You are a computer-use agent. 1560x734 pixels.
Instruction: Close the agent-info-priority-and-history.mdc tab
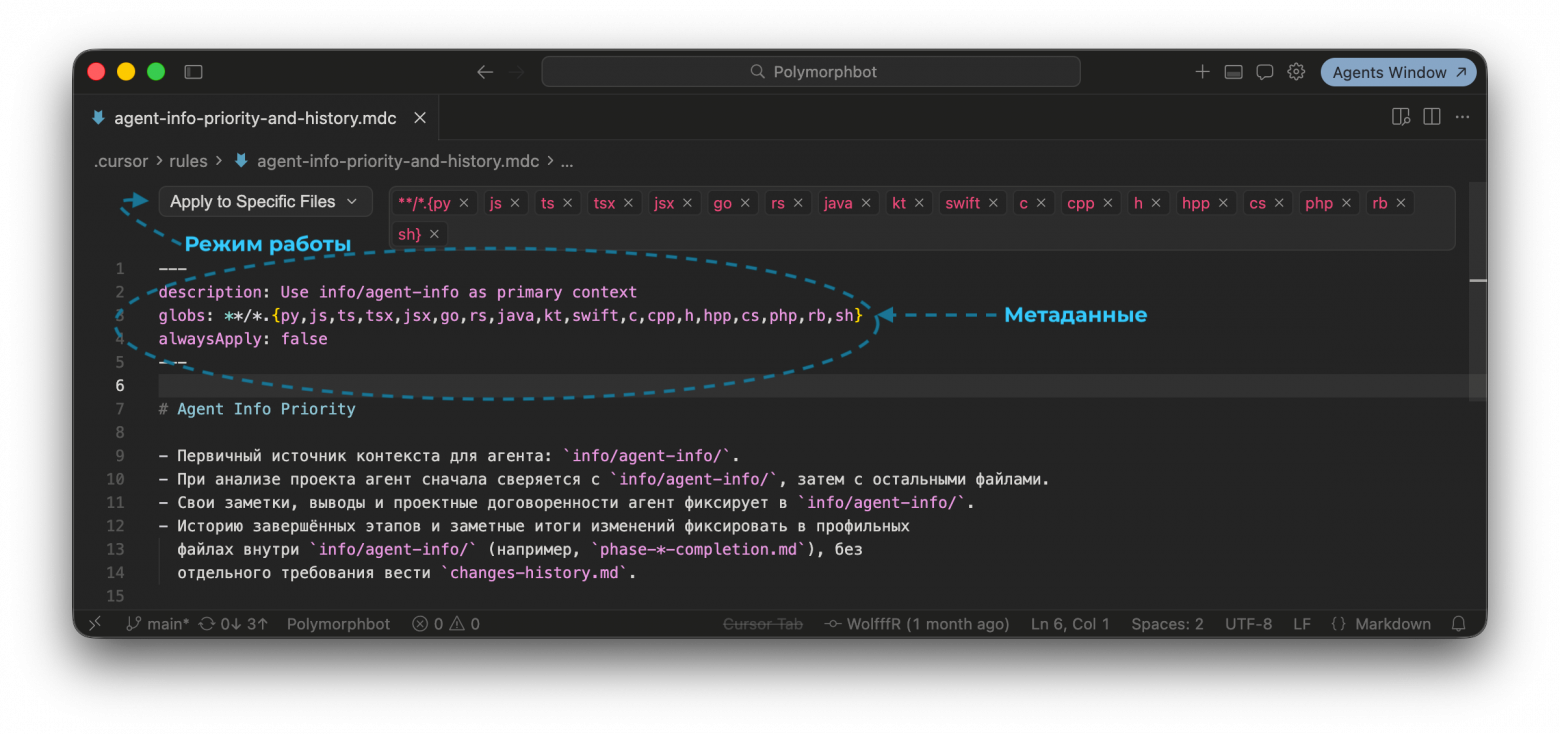420,118
